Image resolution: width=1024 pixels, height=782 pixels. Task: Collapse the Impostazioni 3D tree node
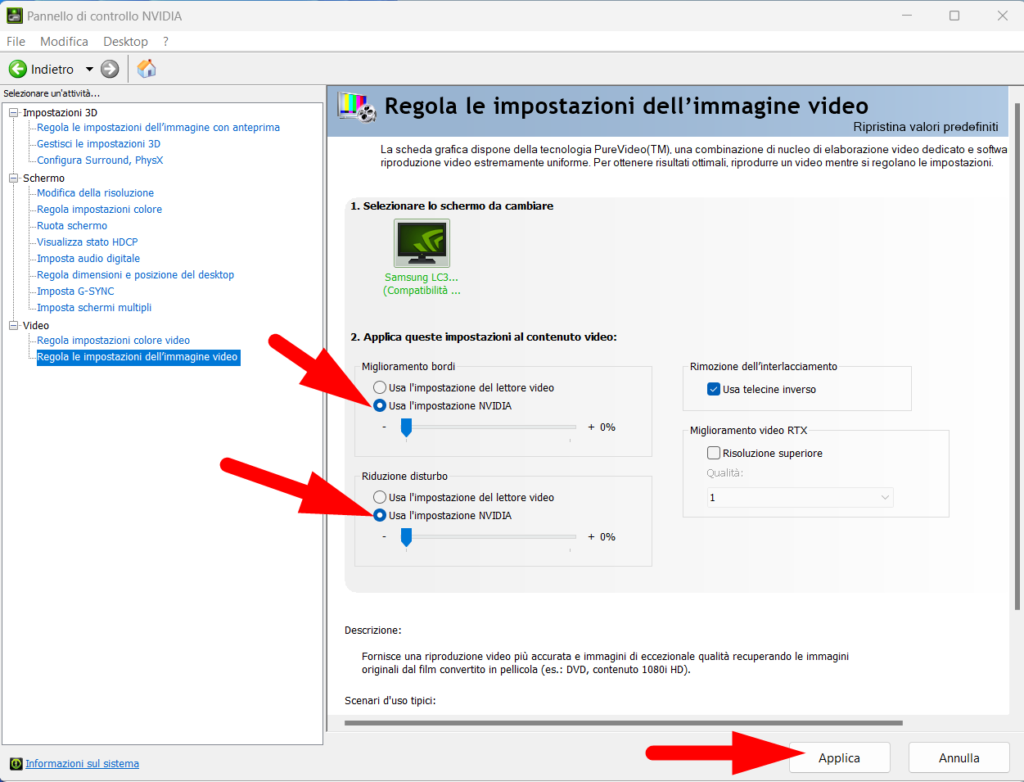click(x=14, y=112)
